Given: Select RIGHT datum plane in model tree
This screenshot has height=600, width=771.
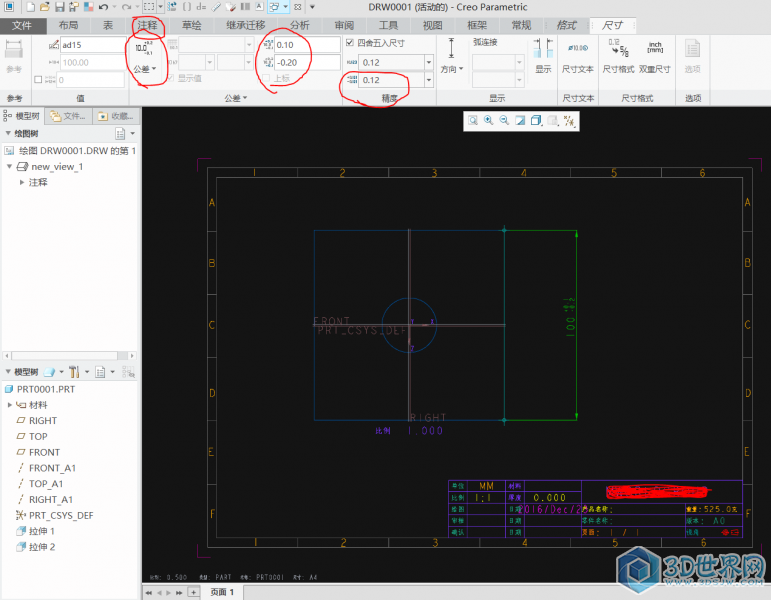Looking at the screenshot, I should coord(43,420).
